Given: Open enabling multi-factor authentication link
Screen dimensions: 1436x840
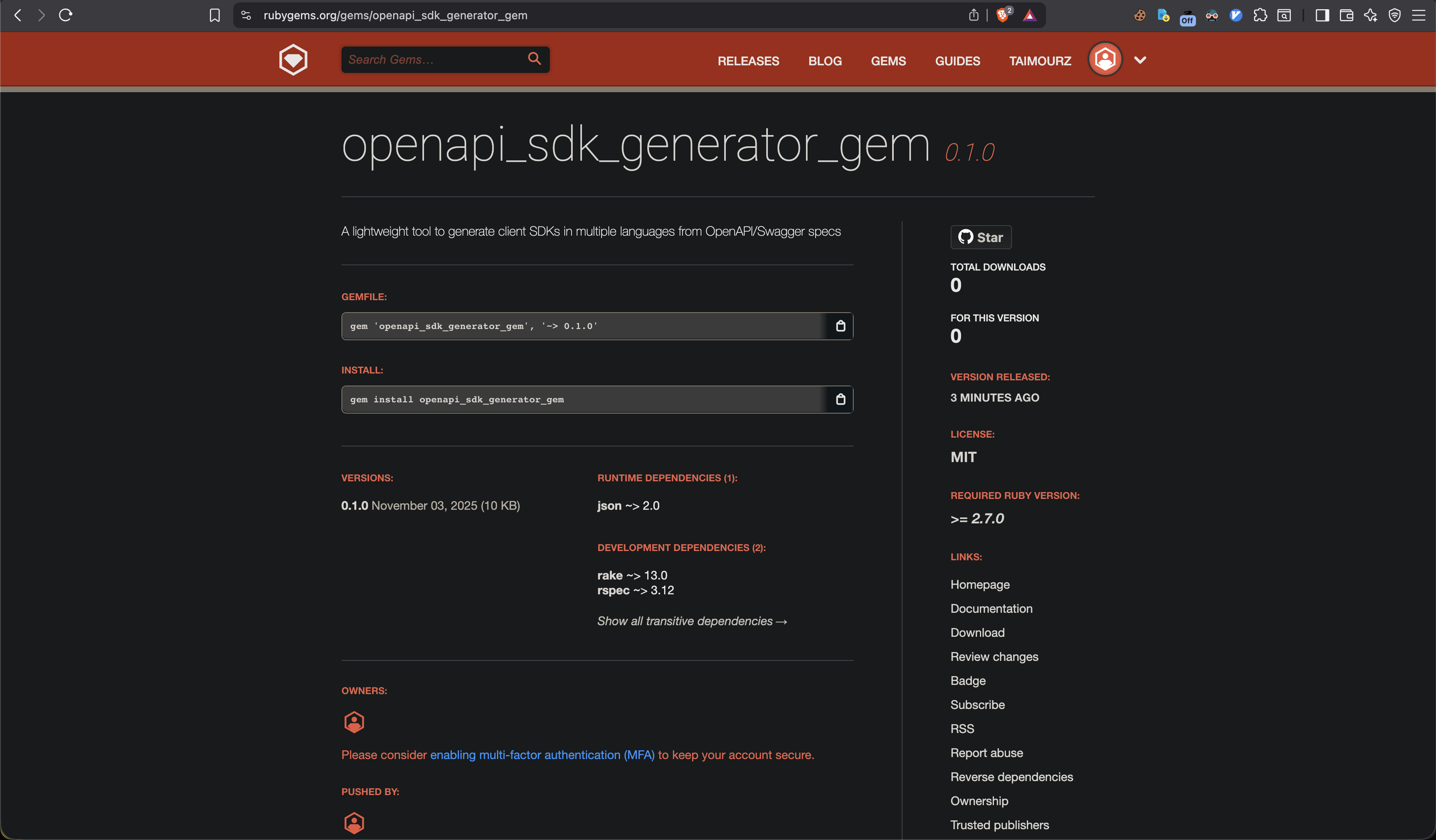Looking at the screenshot, I should [x=542, y=755].
